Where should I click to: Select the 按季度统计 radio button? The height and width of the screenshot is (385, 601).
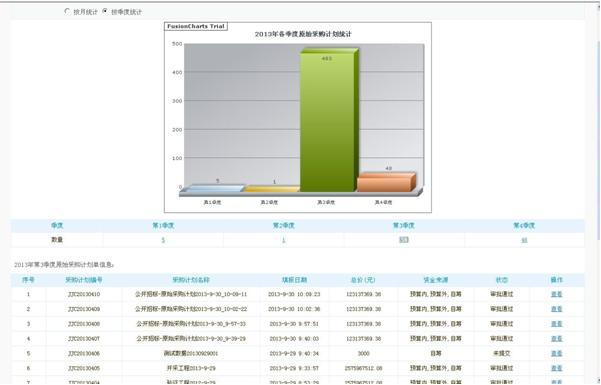[x=105, y=12]
